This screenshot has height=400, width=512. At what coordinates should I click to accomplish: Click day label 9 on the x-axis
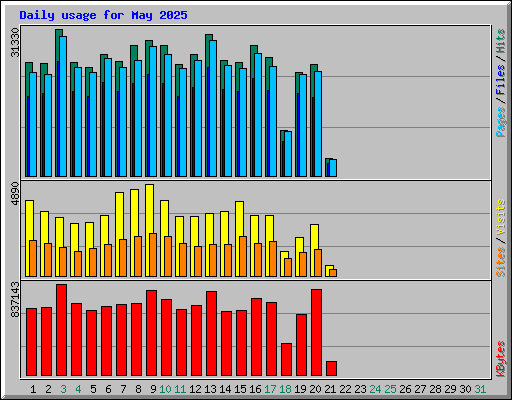(153, 389)
